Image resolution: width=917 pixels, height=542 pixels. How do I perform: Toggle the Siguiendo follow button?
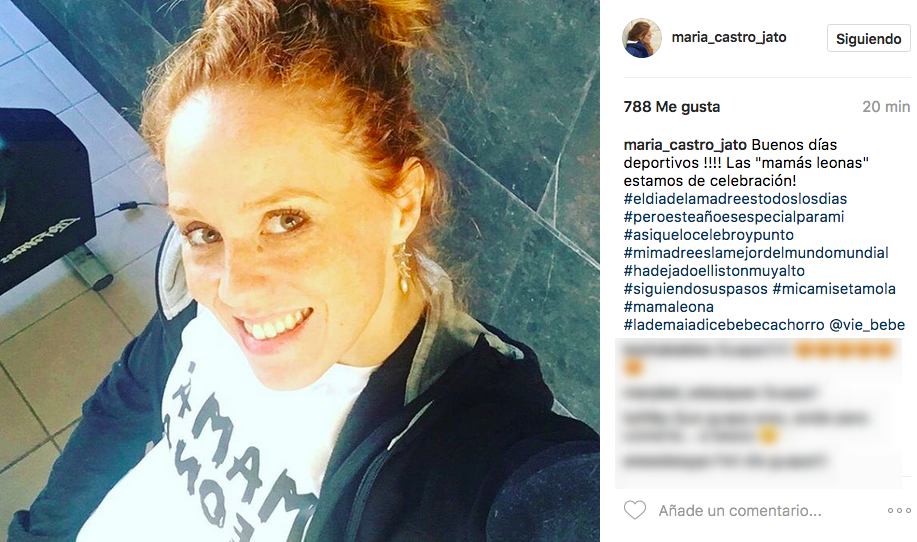click(x=868, y=39)
